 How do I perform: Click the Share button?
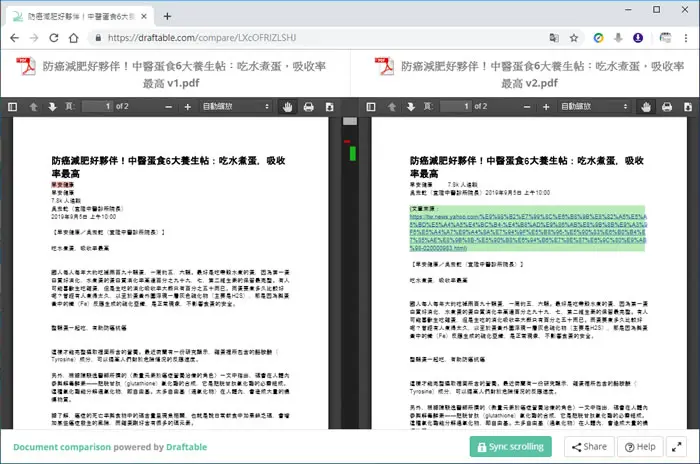[x=589, y=447]
